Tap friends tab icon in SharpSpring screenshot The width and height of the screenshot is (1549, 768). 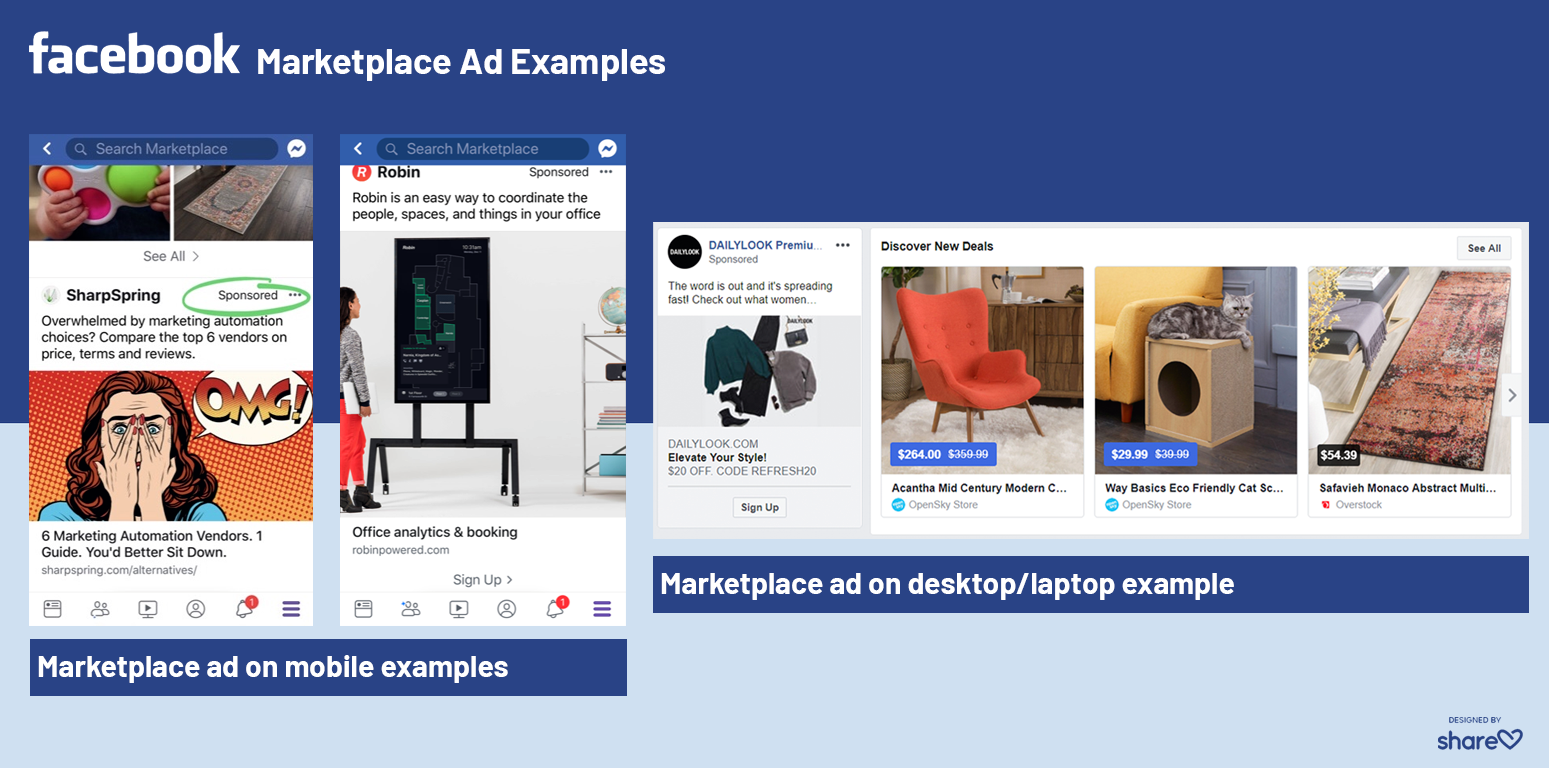[x=100, y=608]
